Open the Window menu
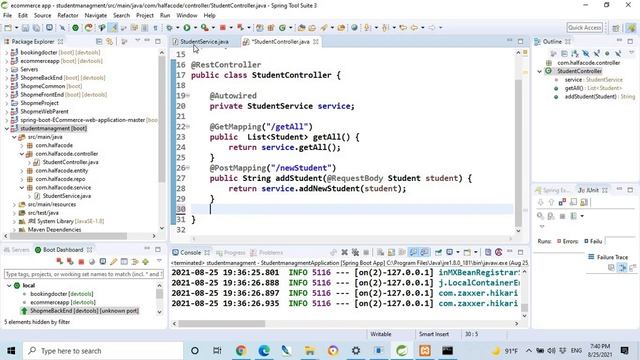 (x=187, y=15)
